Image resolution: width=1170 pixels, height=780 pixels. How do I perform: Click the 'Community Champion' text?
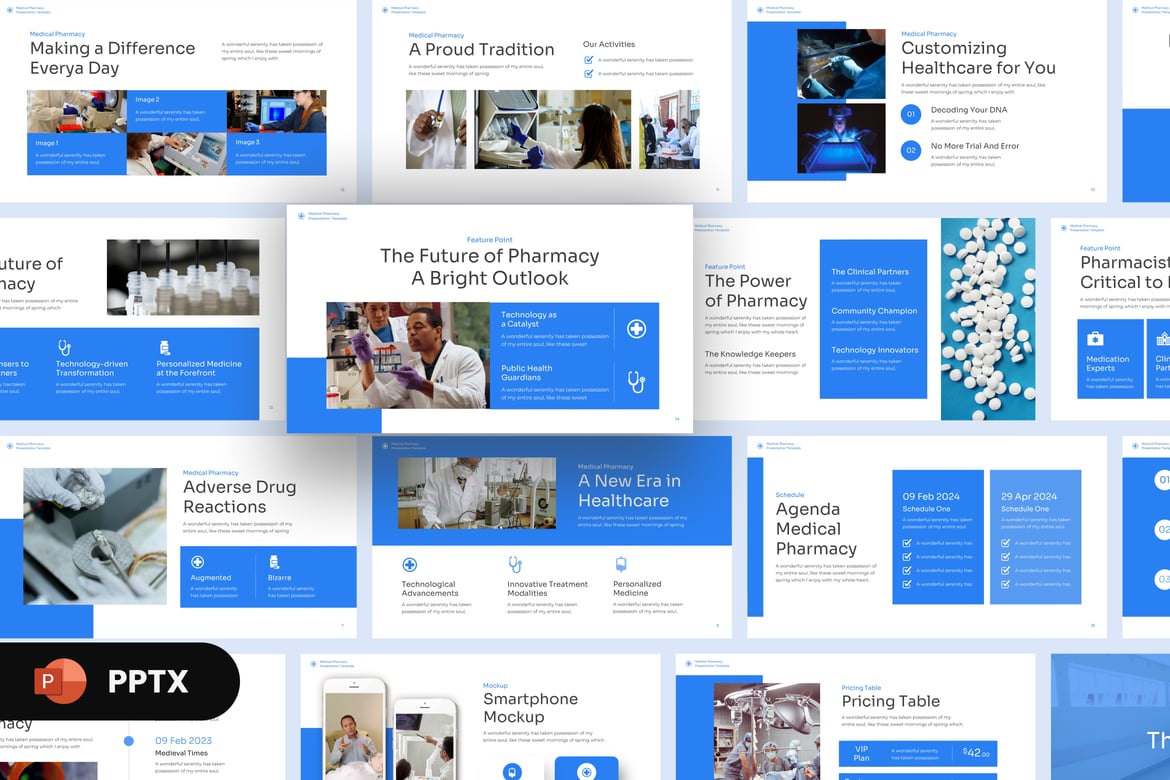pos(874,311)
